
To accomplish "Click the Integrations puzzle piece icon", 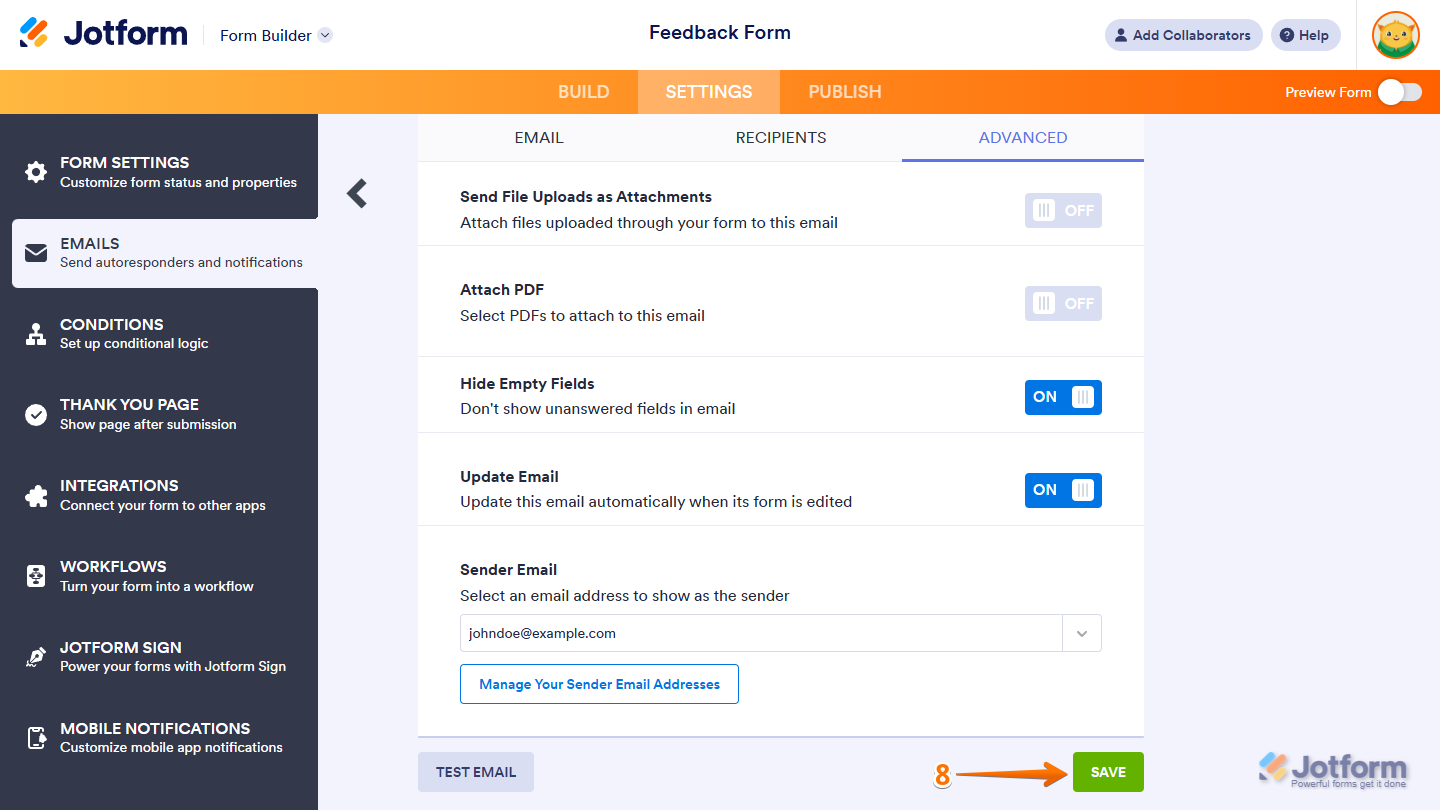I will click(x=36, y=495).
